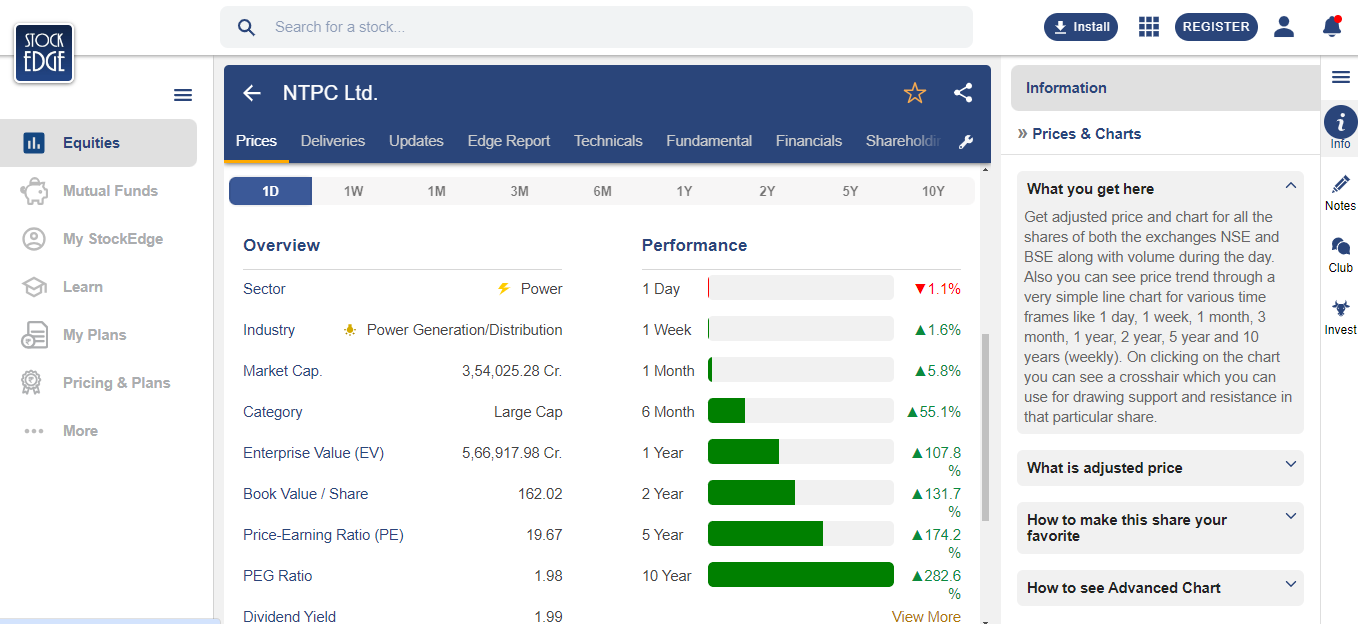Click the 6 Month 55.1% value

(933, 412)
